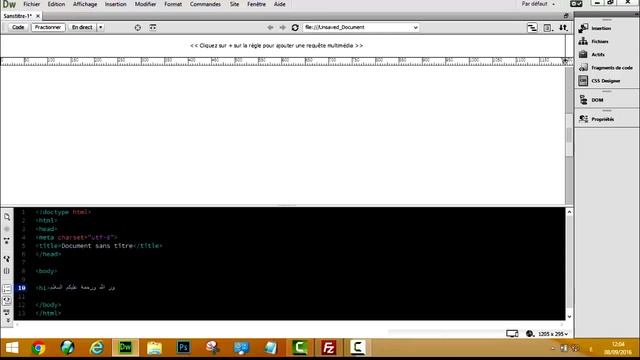Click the live view options icon
Viewport: 640px width, 360px height.
(x=153, y=27)
